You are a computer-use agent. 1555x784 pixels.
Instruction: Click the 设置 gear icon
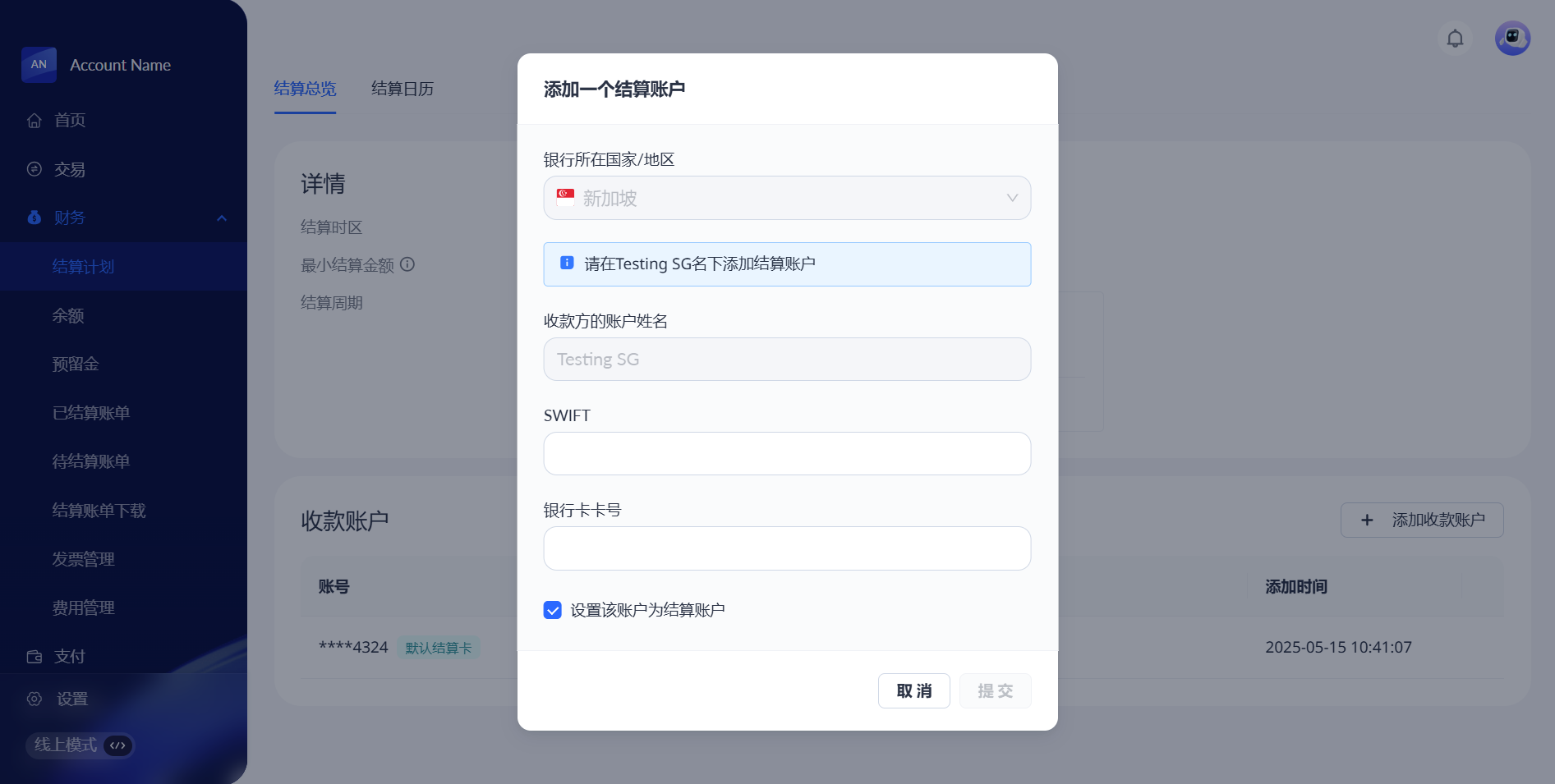point(35,699)
